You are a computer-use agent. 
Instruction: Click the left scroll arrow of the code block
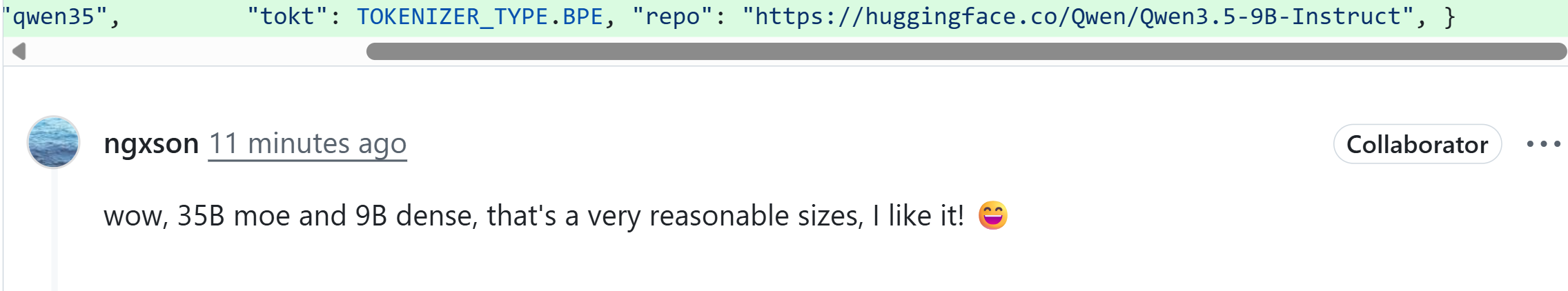(19, 51)
